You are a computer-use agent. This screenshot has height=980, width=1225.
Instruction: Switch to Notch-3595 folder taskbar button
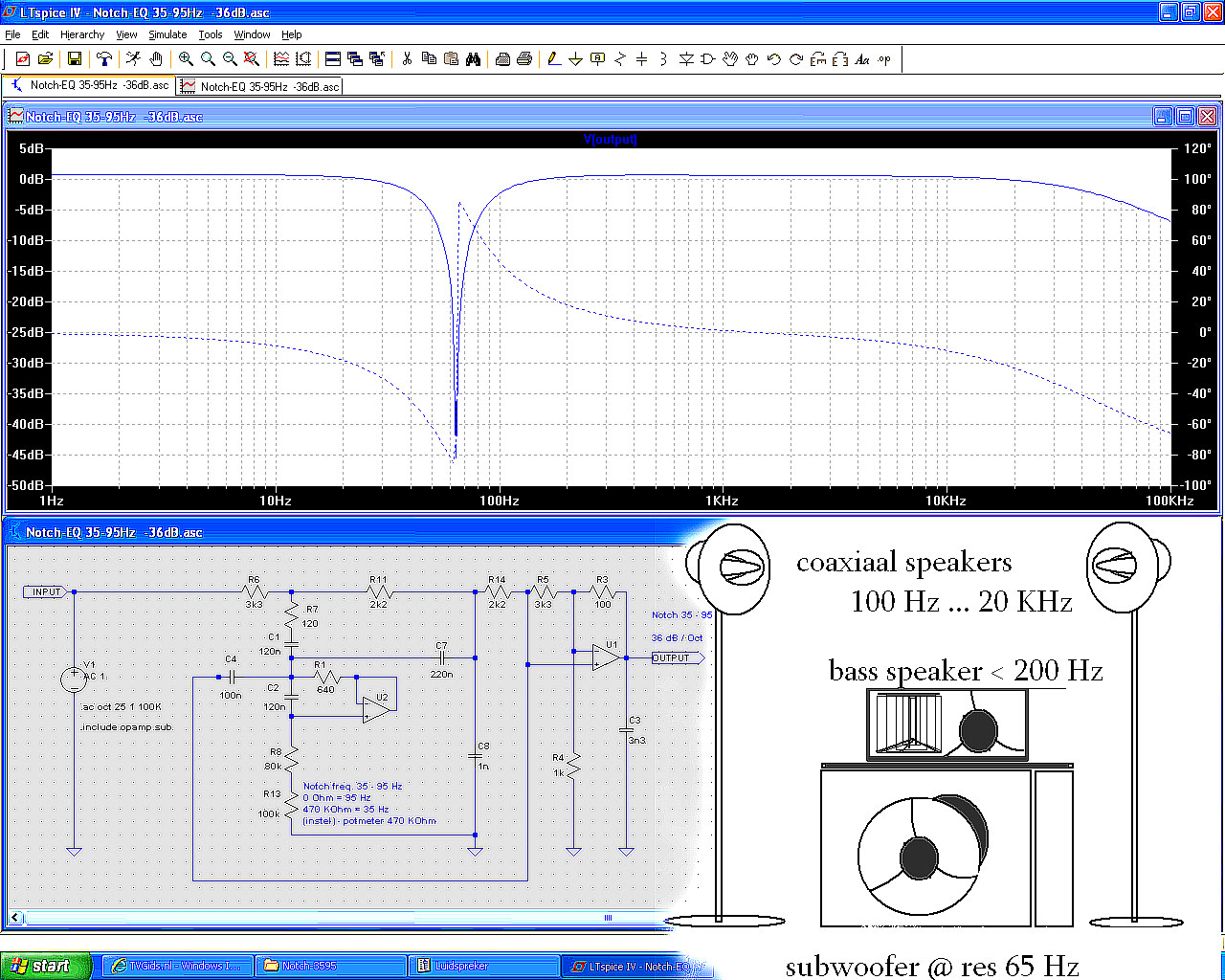click(330, 967)
